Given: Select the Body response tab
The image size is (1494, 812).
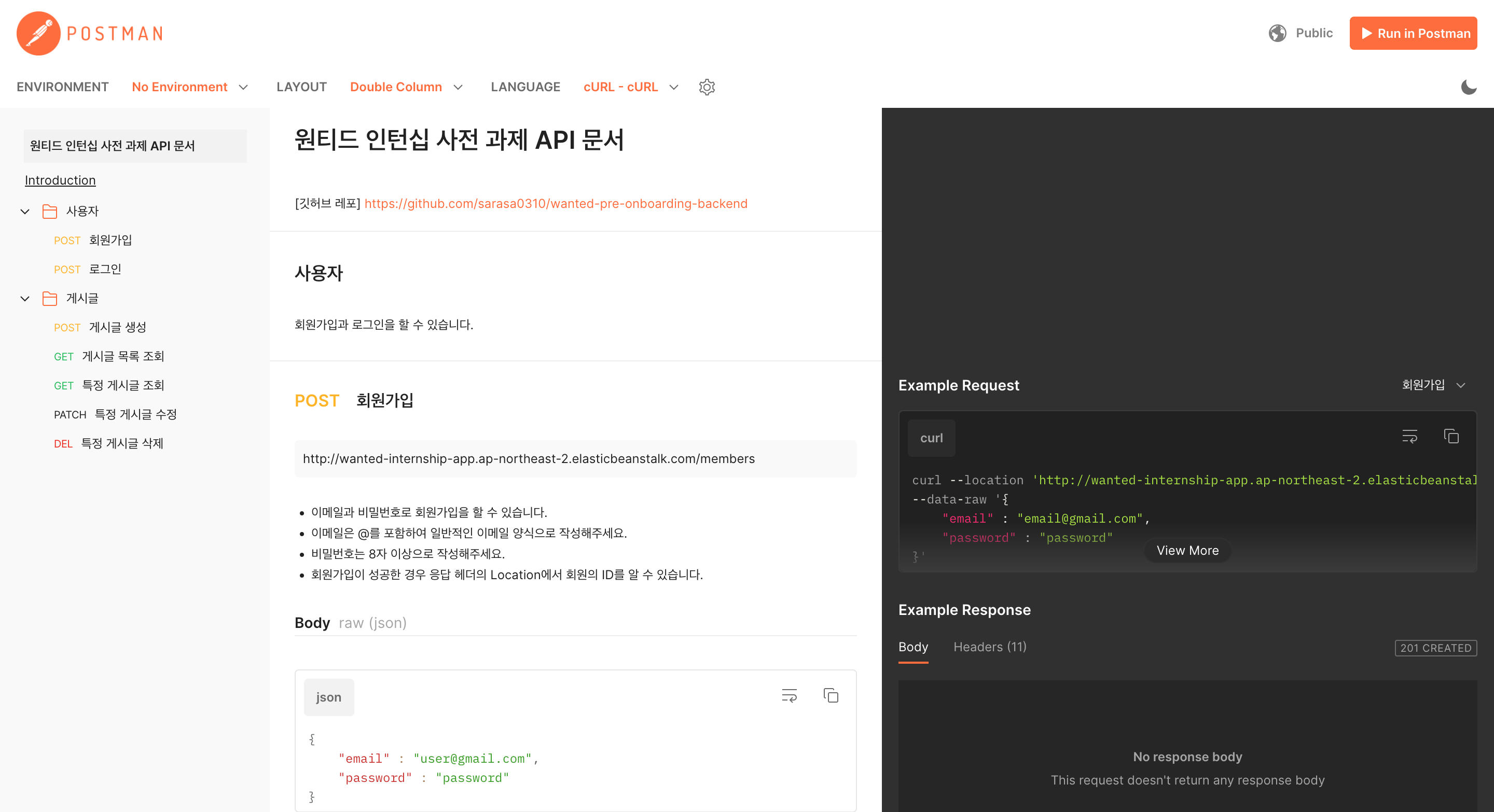Looking at the screenshot, I should tap(913, 647).
